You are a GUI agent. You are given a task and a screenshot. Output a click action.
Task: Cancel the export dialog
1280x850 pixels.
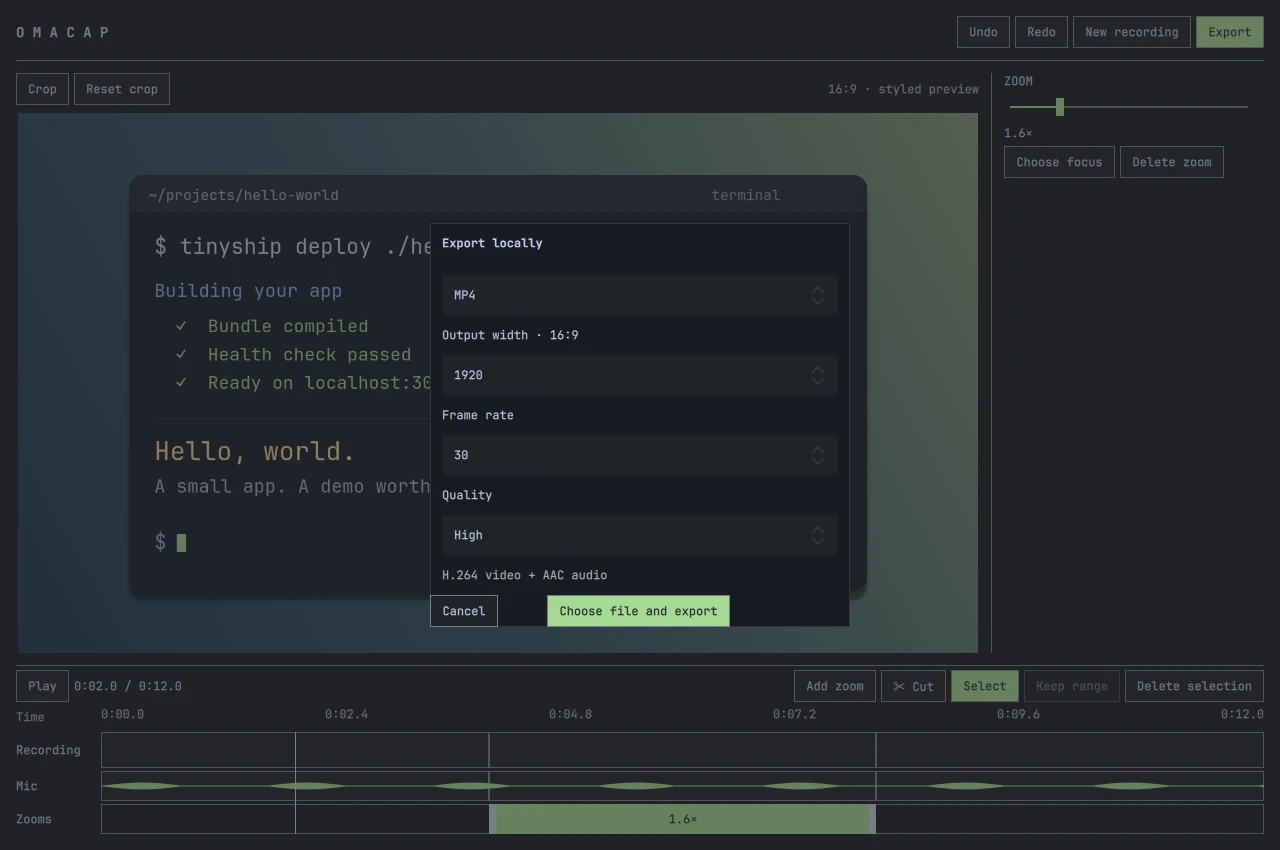(x=464, y=611)
